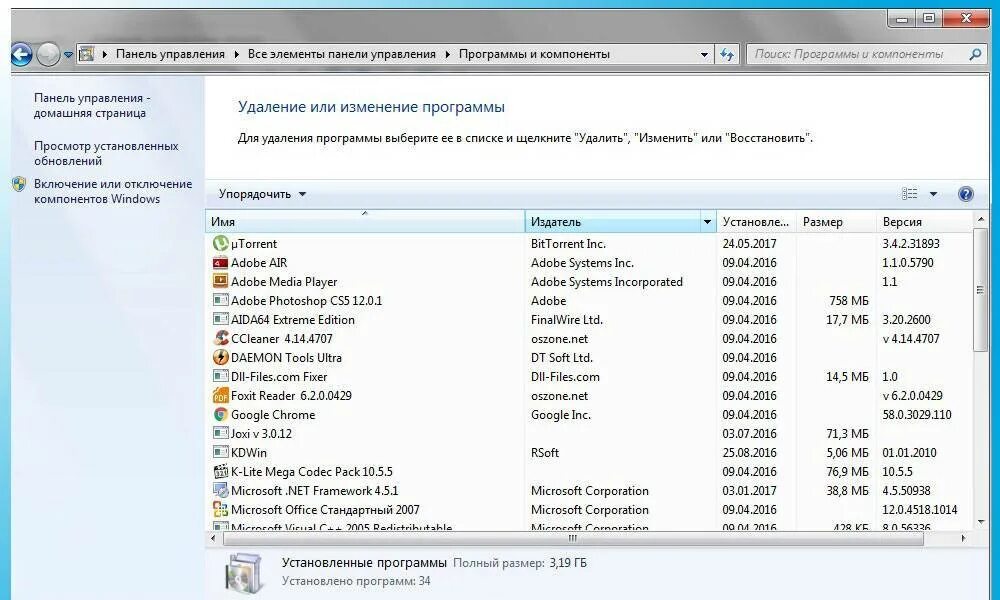The width and height of the screenshot is (1000, 600).
Task: Click the horizontal scrollbar thumb
Action: (573, 538)
